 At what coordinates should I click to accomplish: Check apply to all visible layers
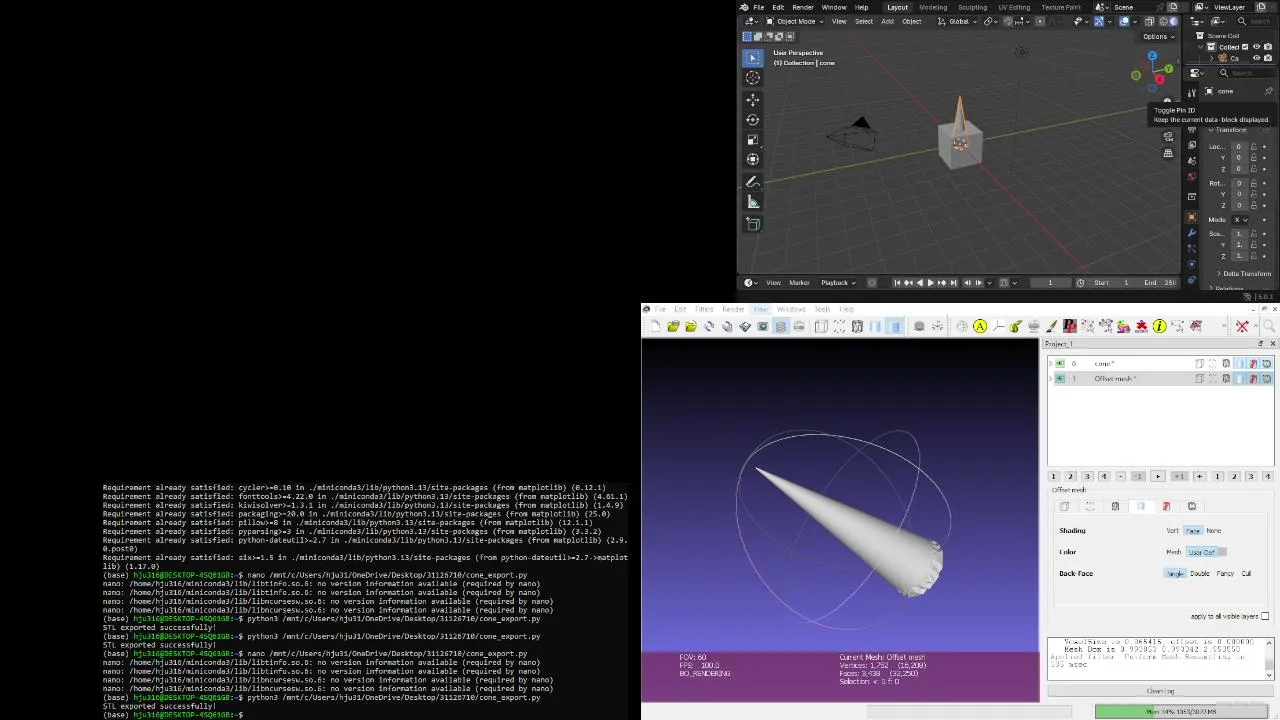pos(1265,616)
